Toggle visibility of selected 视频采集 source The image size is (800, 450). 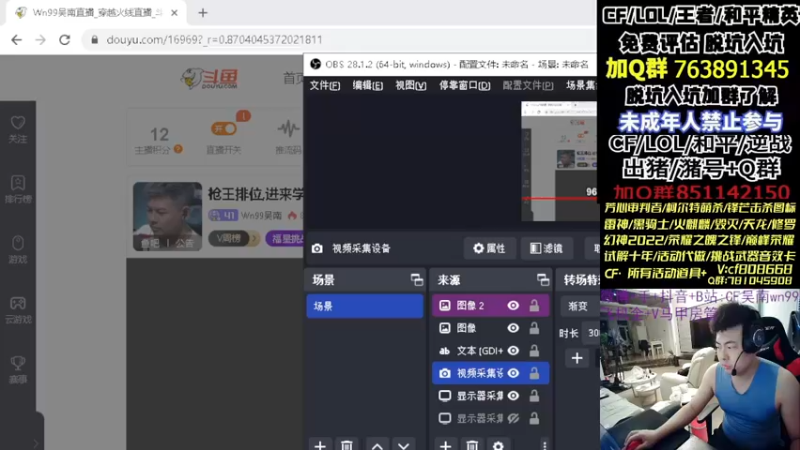513,373
